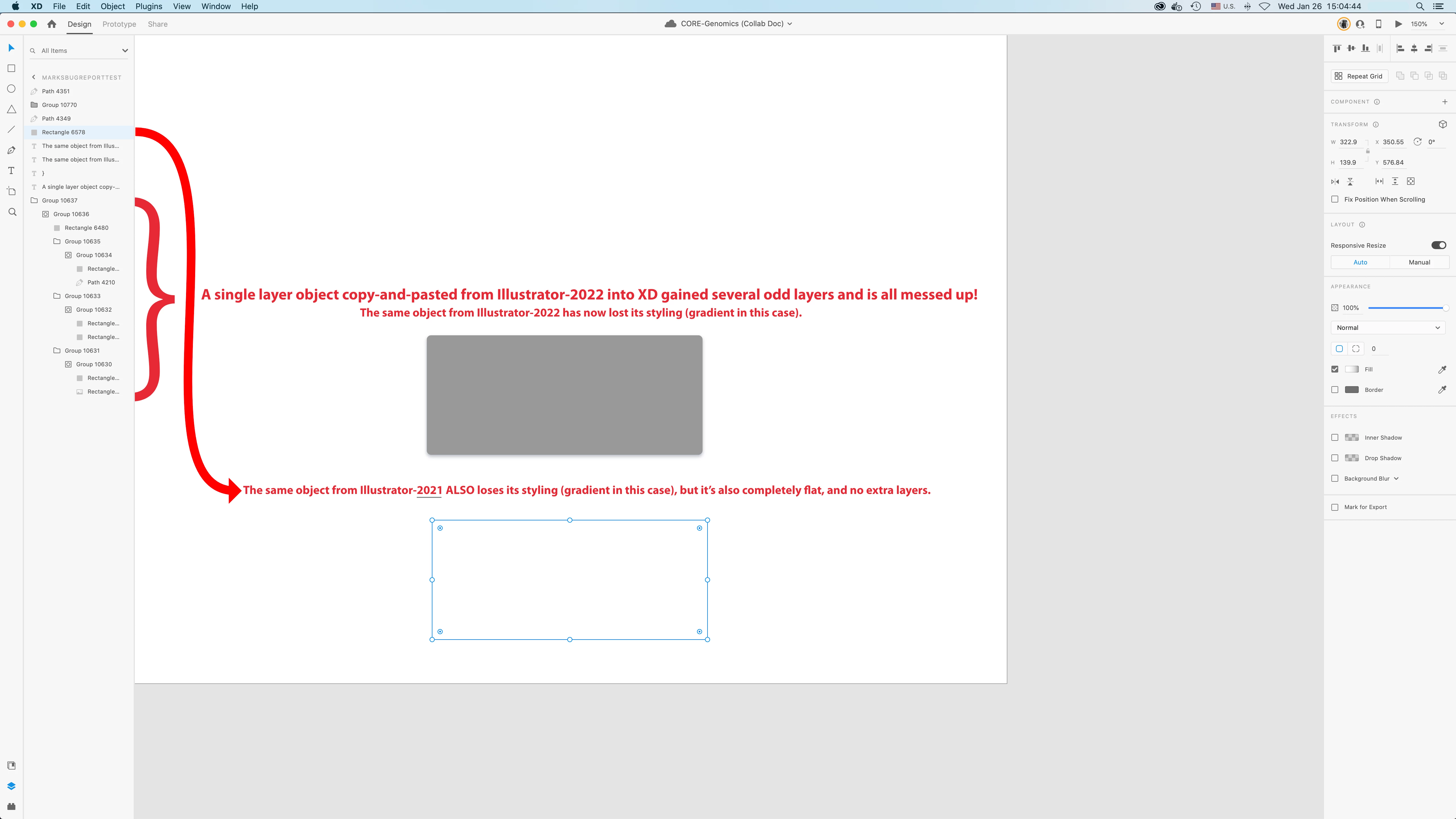The height and width of the screenshot is (819, 1456).
Task: Pick fill color with eyedropper
Action: 1442,369
